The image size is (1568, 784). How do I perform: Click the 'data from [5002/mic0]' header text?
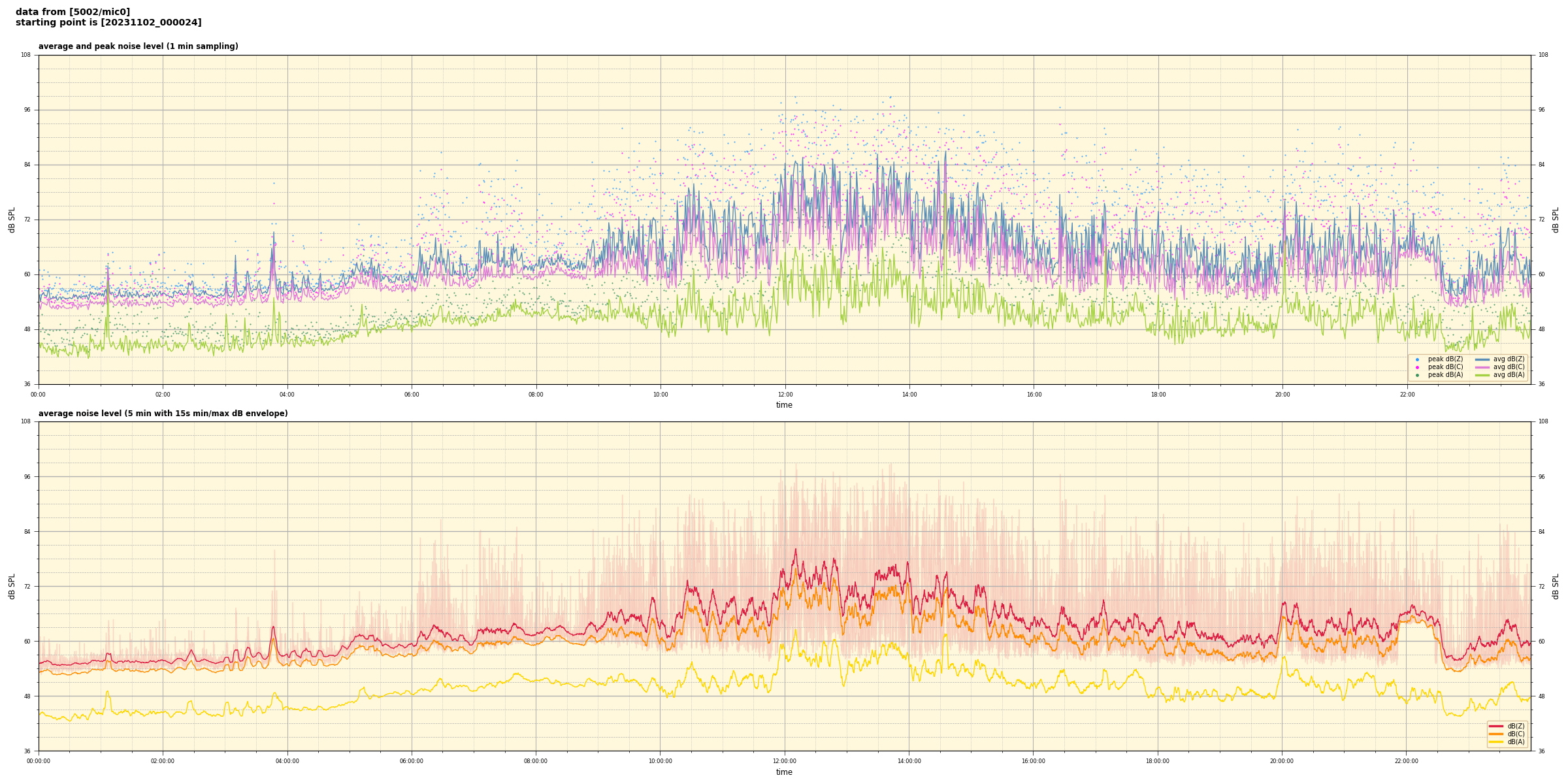[73, 12]
